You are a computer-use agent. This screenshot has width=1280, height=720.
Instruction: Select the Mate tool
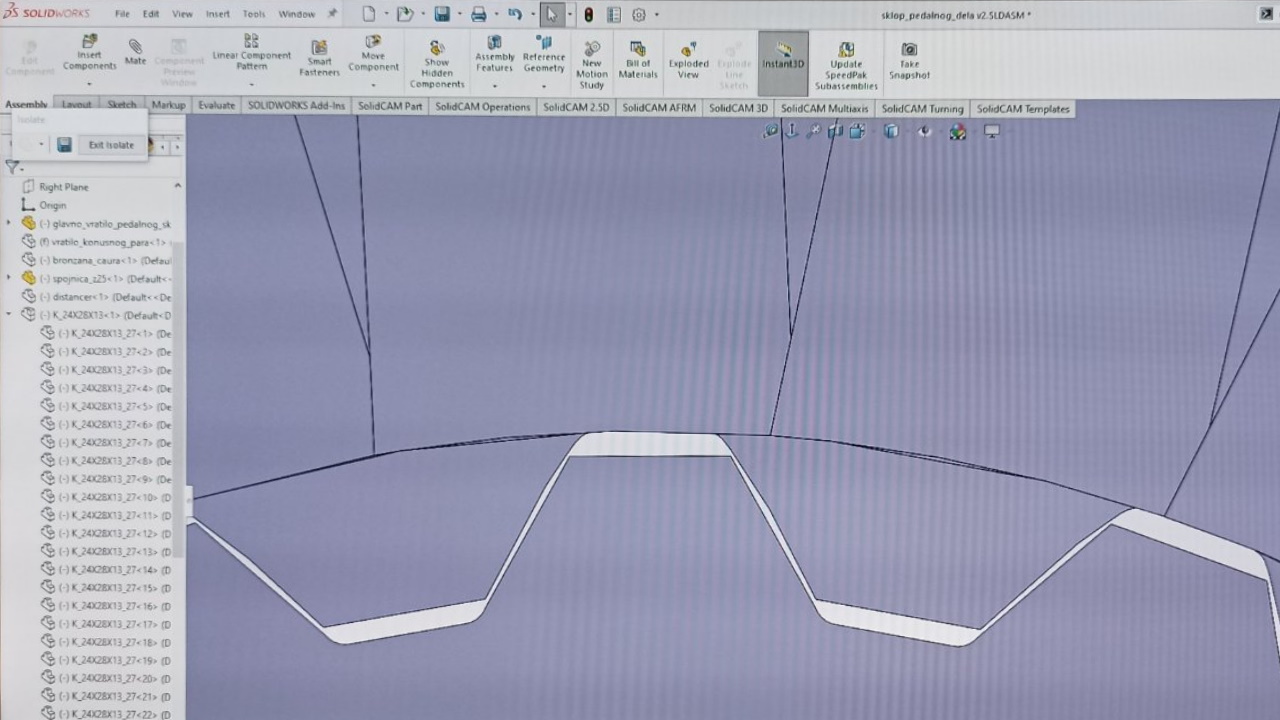coord(135,53)
